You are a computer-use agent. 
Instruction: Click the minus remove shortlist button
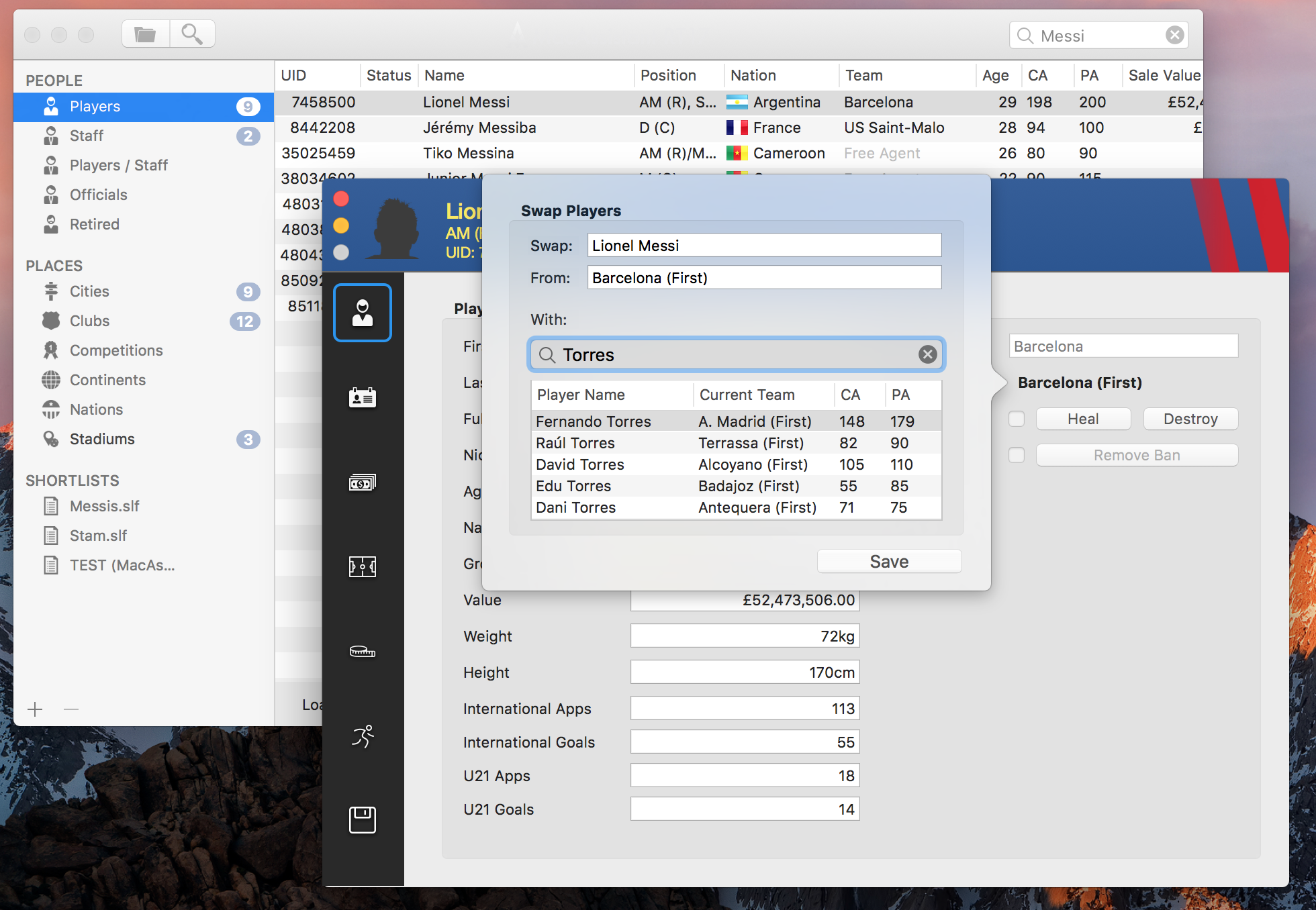coord(71,709)
